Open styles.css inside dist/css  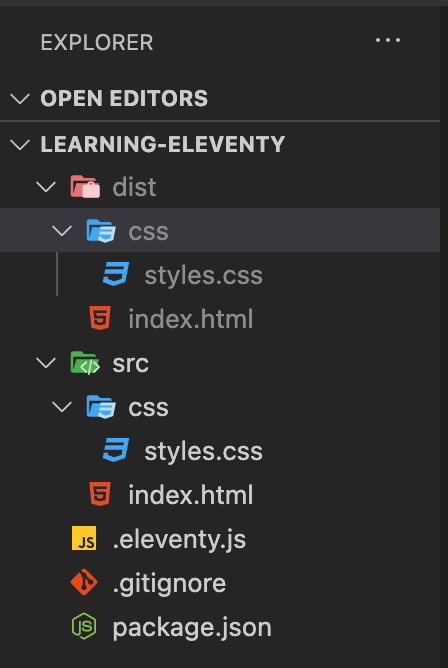[x=203, y=276]
